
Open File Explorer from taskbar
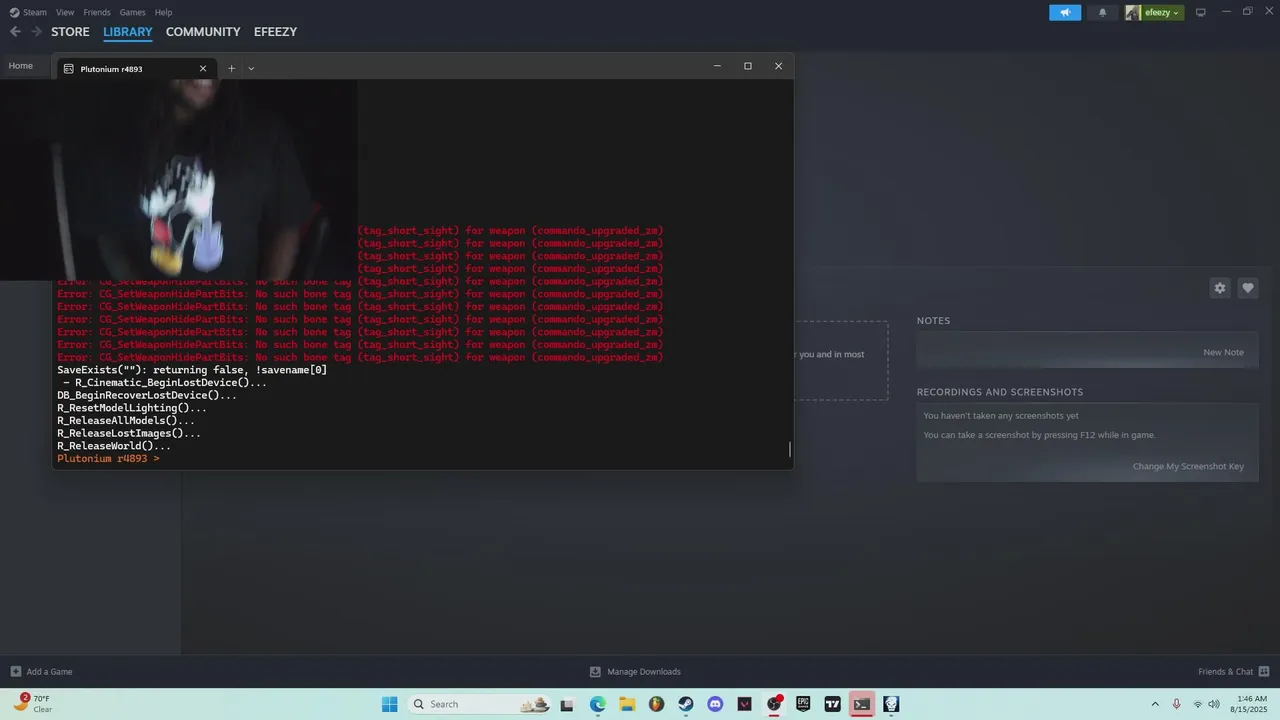pos(627,704)
